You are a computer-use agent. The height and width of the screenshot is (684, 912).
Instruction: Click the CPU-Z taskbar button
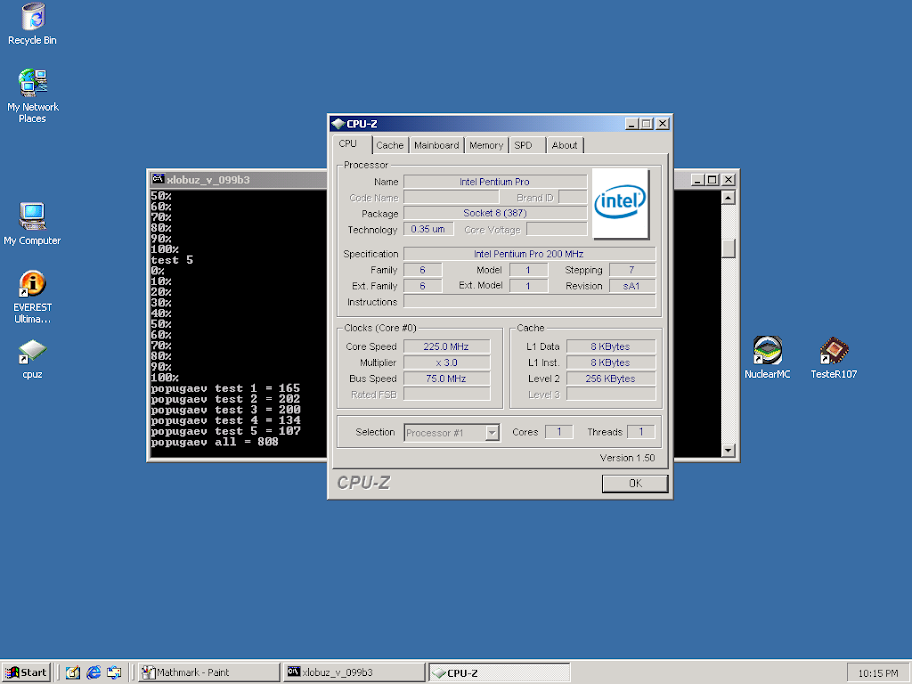[x=499, y=672]
